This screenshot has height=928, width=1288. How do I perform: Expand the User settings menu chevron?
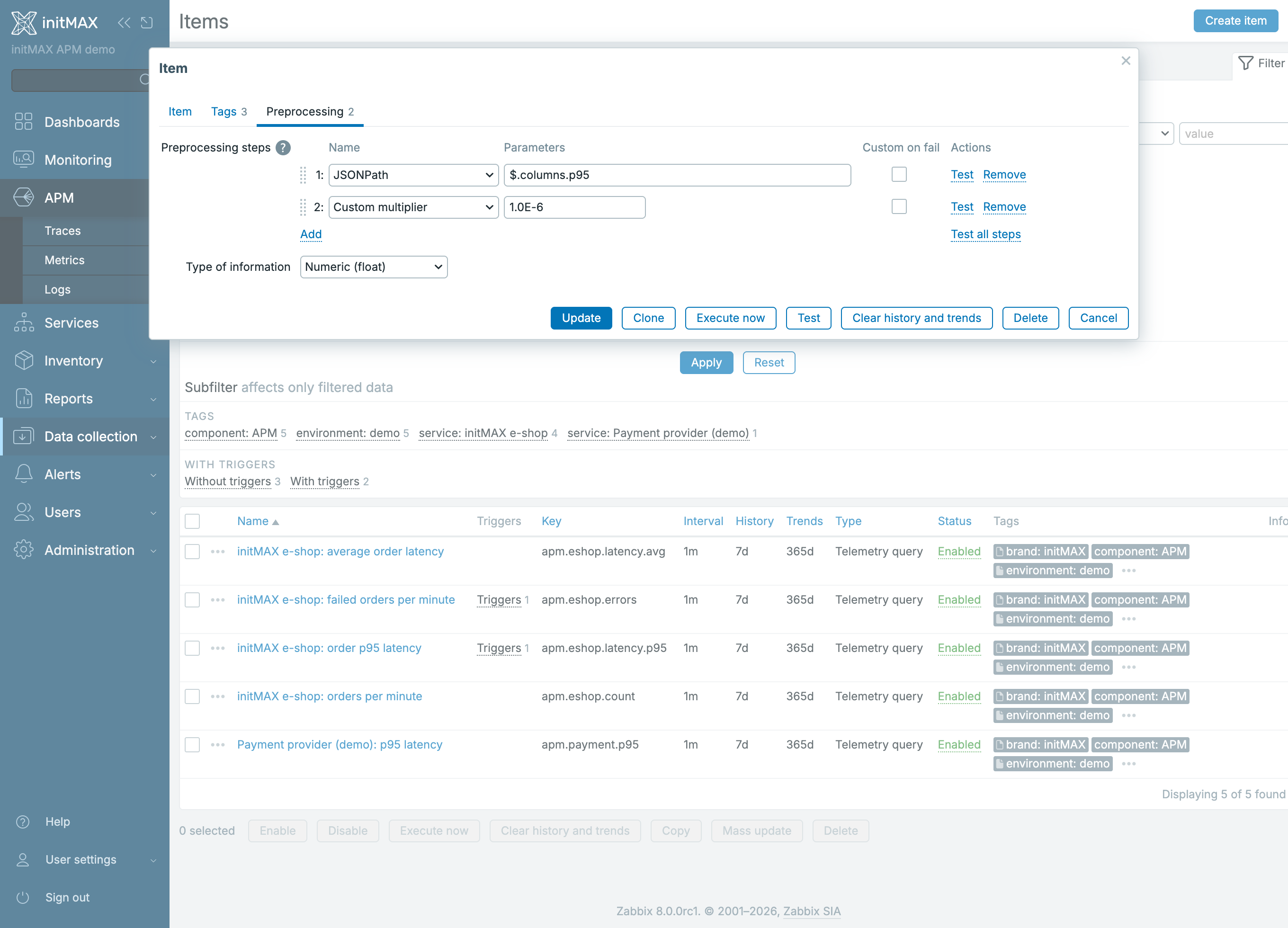coord(153,860)
